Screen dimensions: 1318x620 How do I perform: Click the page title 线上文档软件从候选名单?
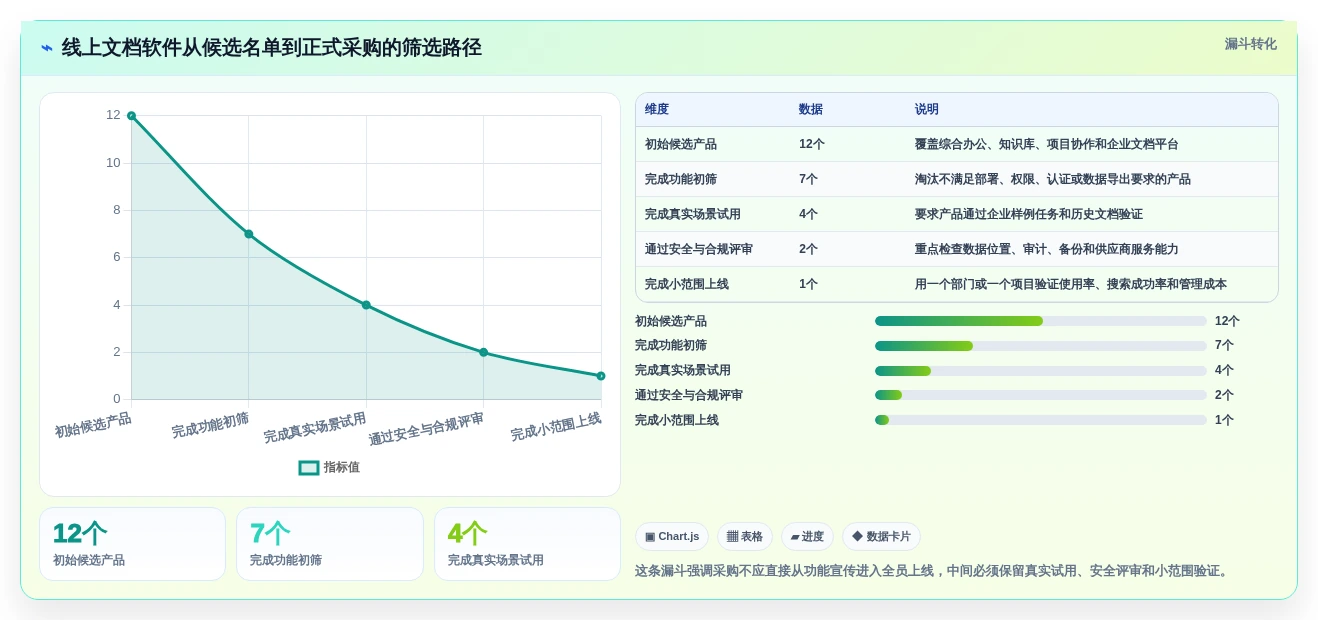coord(272,48)
